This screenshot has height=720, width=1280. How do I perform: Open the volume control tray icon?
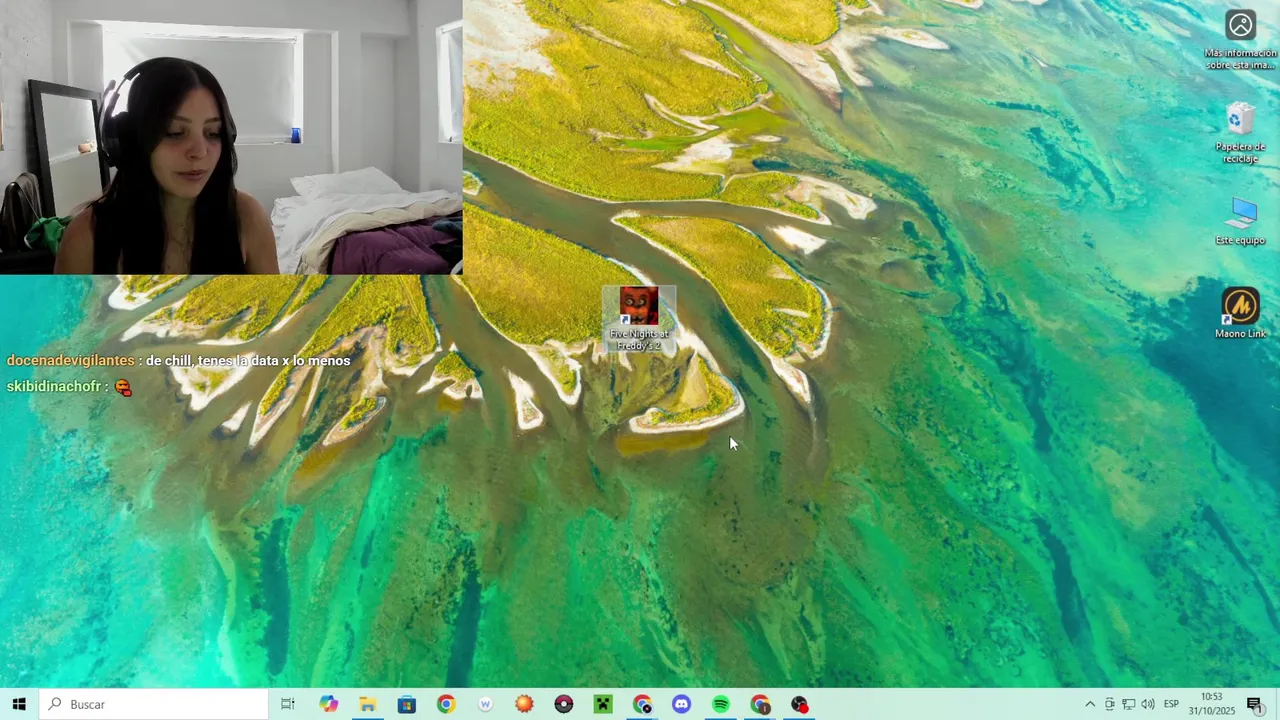pos(1148,704)
